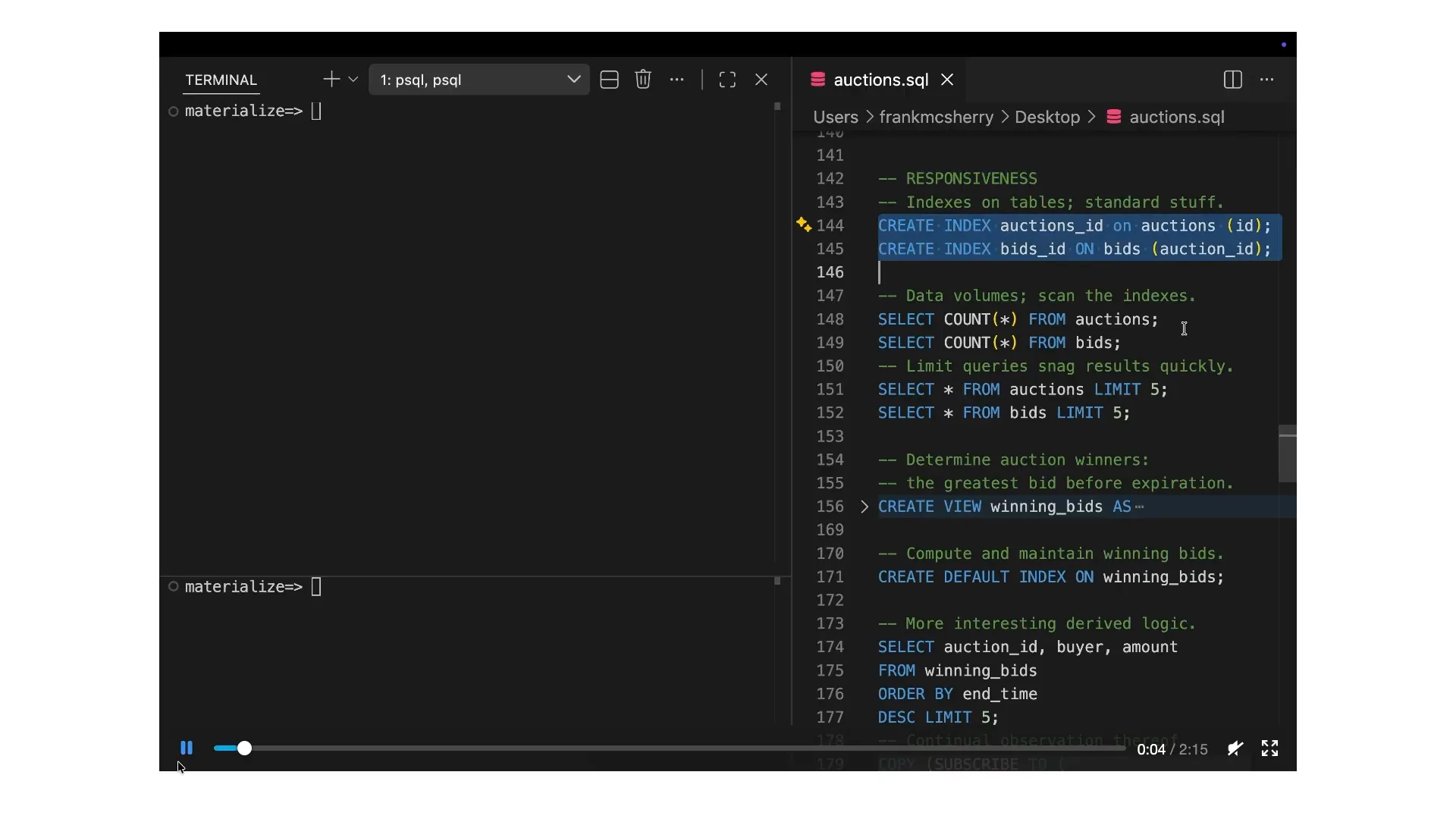Screen dimensions: 1456x819
Task: Unmute the video audio
Action: click(1235, 748)
